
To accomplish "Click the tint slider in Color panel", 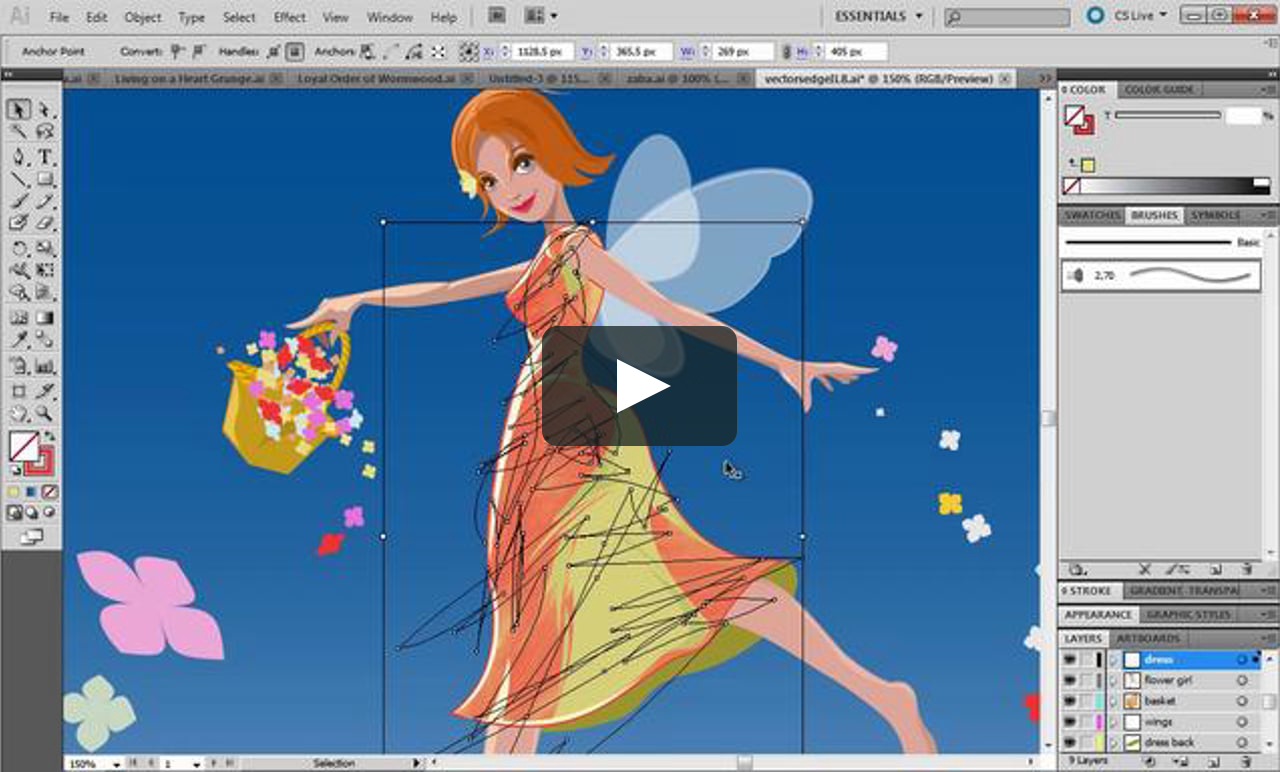I will click(1167, 116).
